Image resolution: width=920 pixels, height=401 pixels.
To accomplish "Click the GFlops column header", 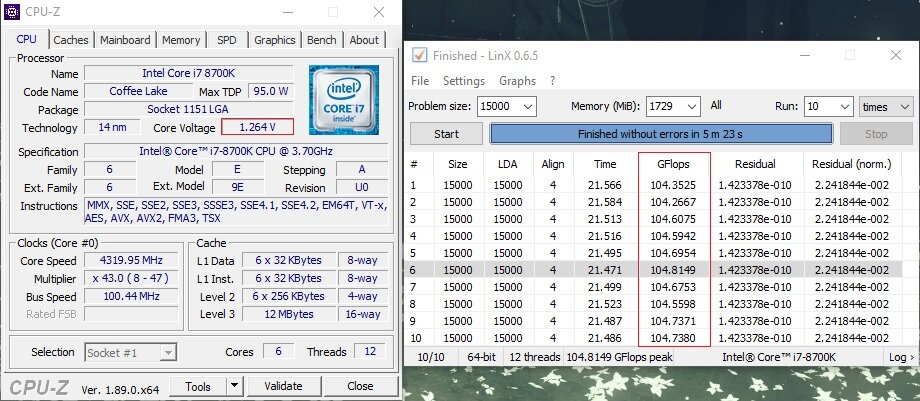I will tap(674, 164).
